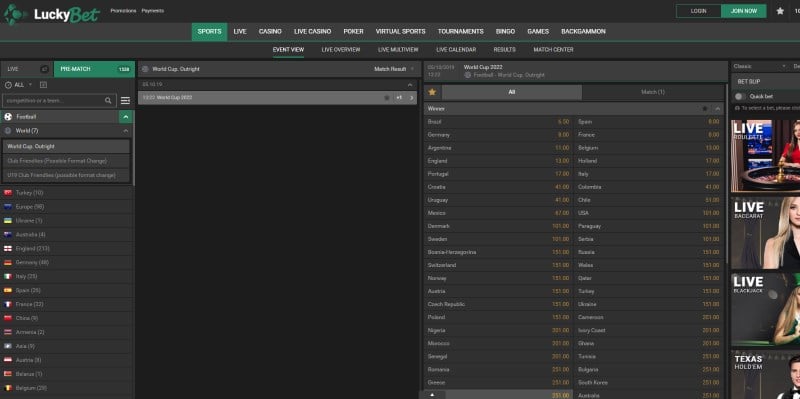Click the search magnifier icon
This screenshot has width=800, height=399.
108,101
